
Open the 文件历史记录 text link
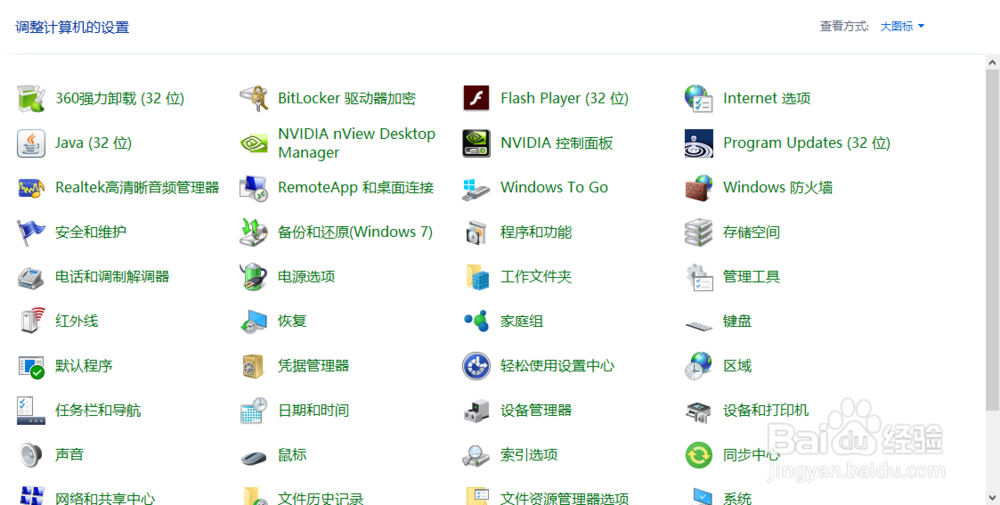[321, 499]
